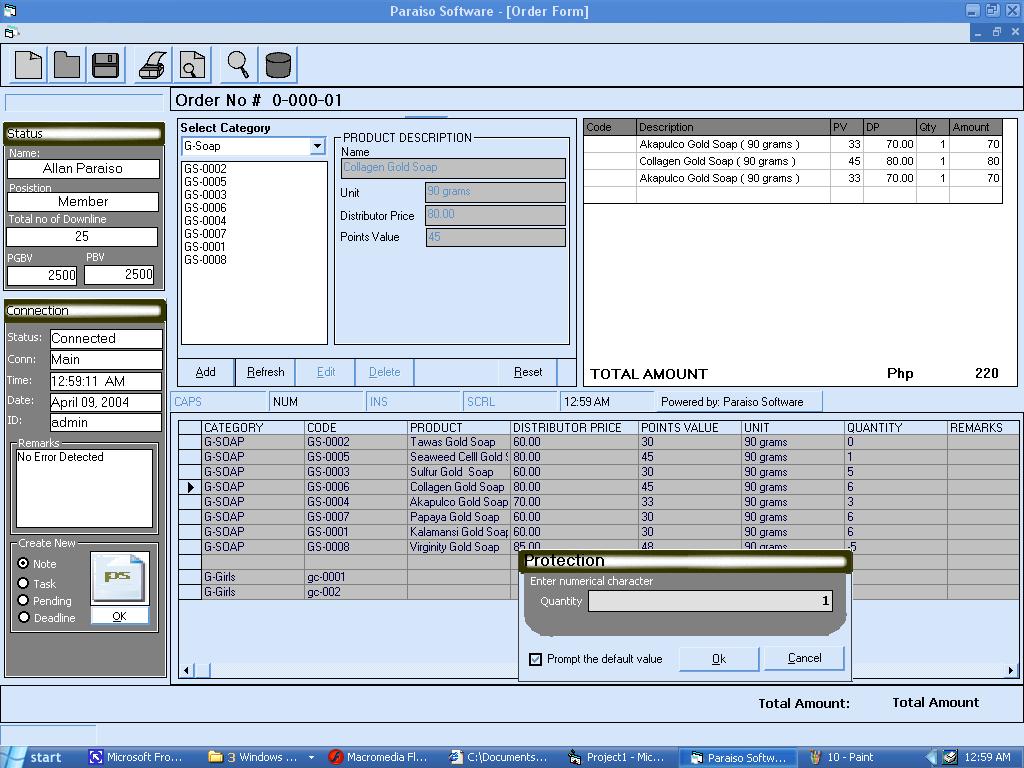Select GS-0004 in the code list
The height and width of the screenshot is (768, 1024).
(205, 221)
